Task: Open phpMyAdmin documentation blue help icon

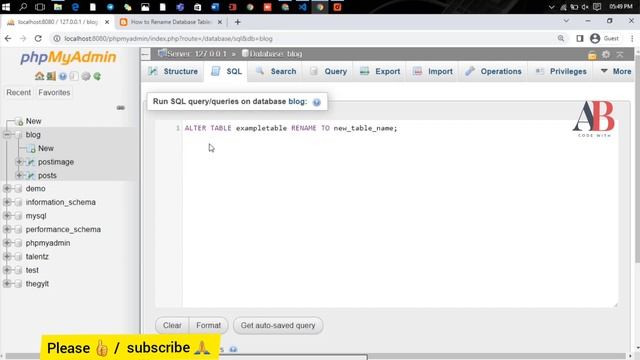Action: (x=62, y=76)
